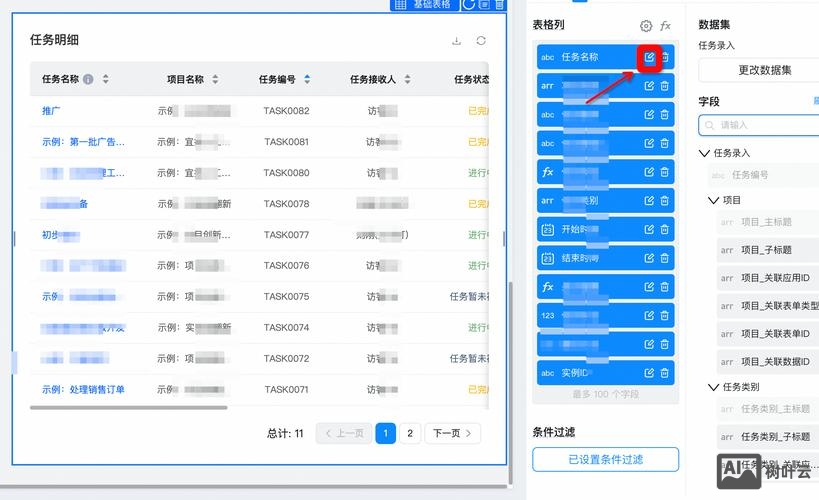This screenshot has height=500, width=819.
Task: Delete the 实例ID column
Action: coord(664,373)
